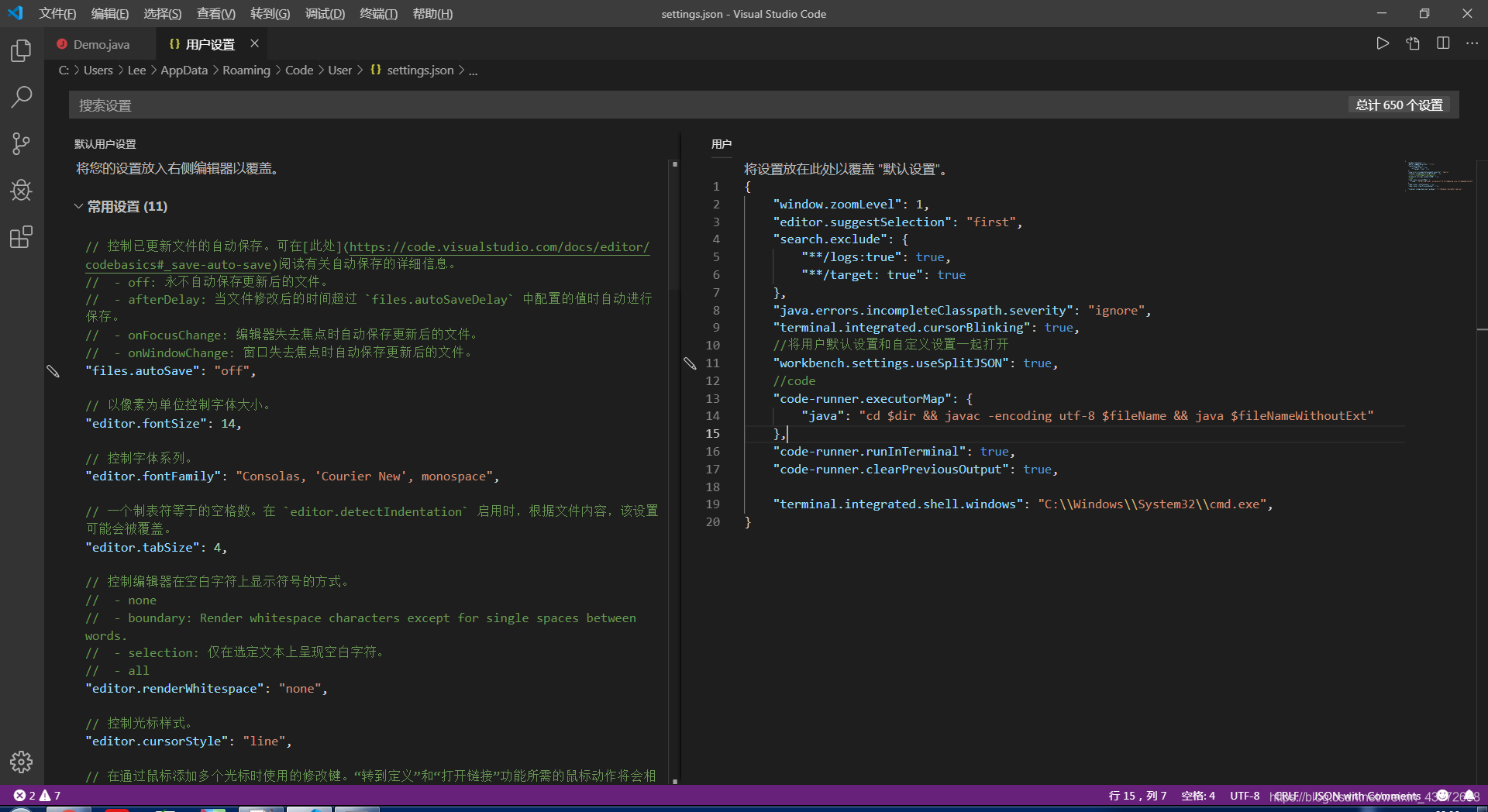Click the "java.errors.incompleteClasspath.severity" line

pos(962,311)
